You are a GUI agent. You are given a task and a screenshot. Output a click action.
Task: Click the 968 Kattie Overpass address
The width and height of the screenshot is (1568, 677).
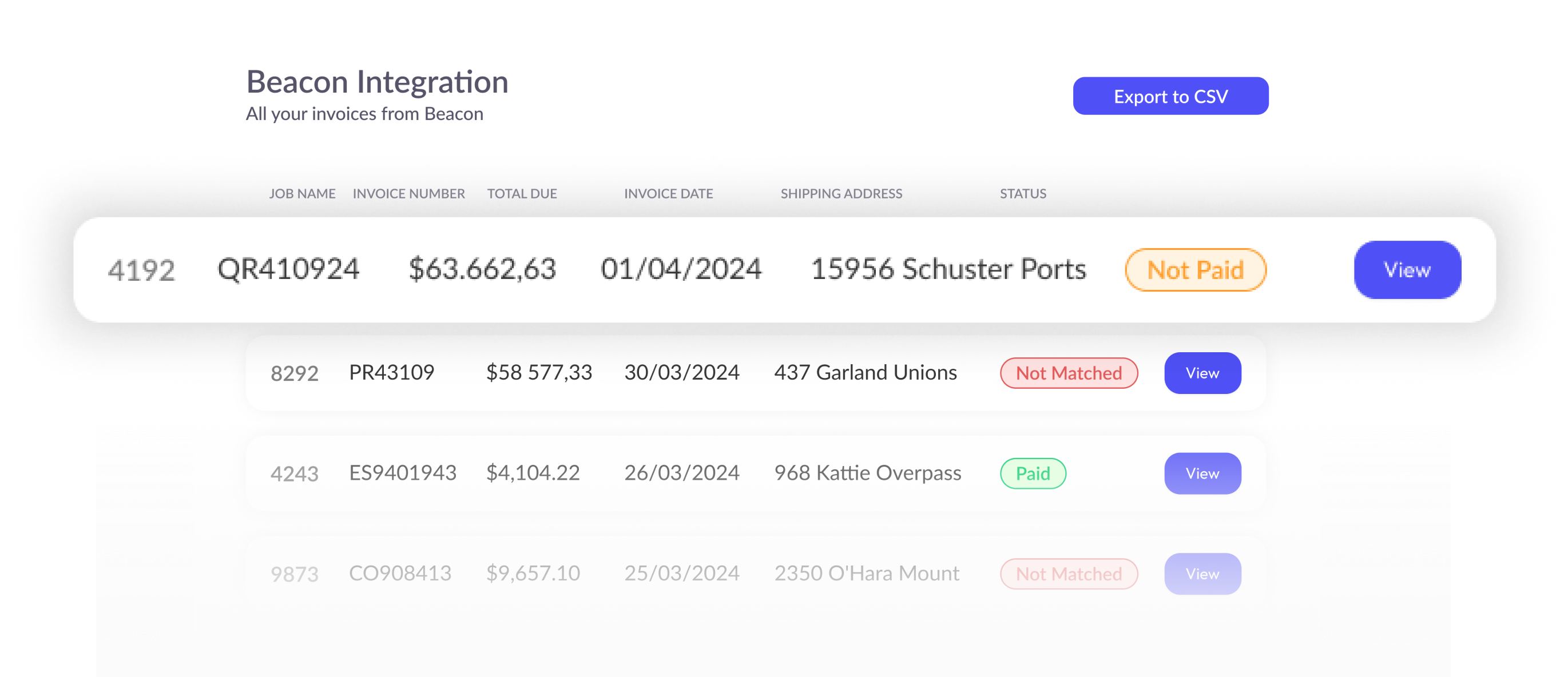click(867, 473)
